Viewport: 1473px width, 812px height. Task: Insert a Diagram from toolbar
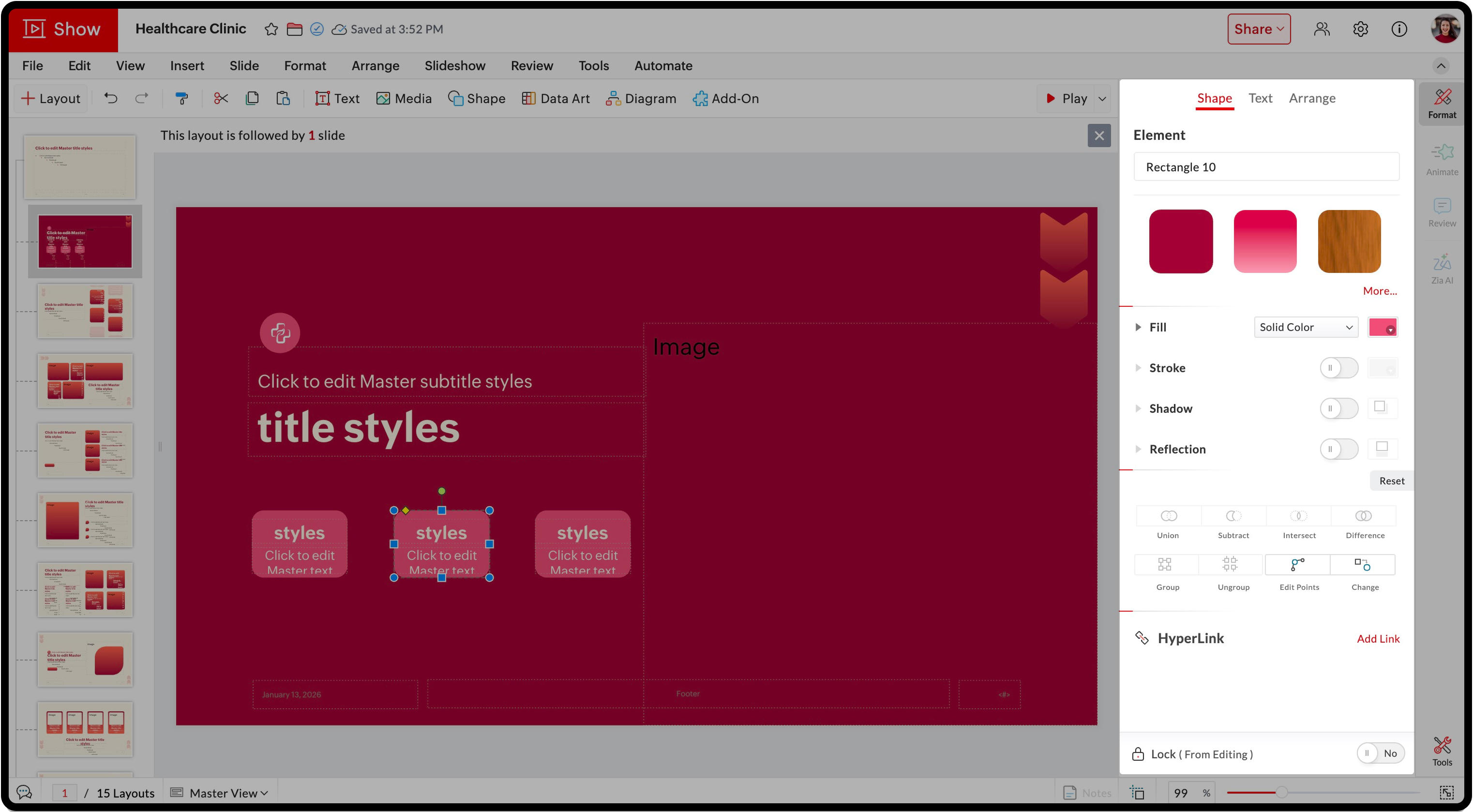(x=640, y=98)
